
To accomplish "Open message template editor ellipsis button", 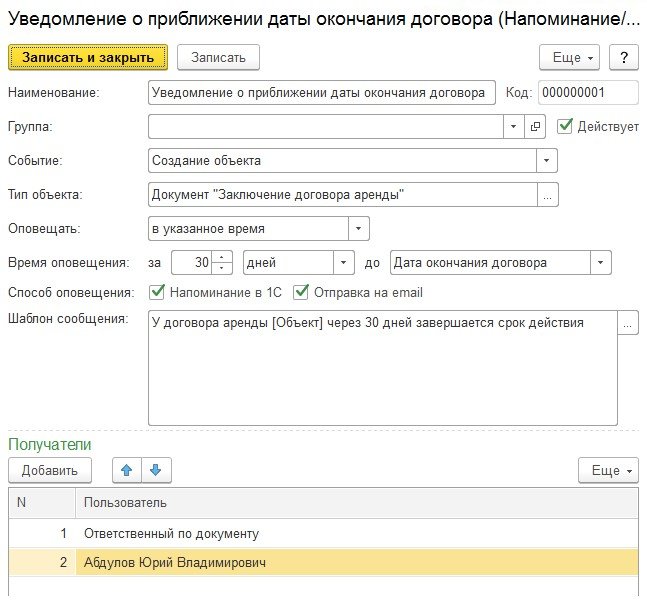I will point(628,324).
